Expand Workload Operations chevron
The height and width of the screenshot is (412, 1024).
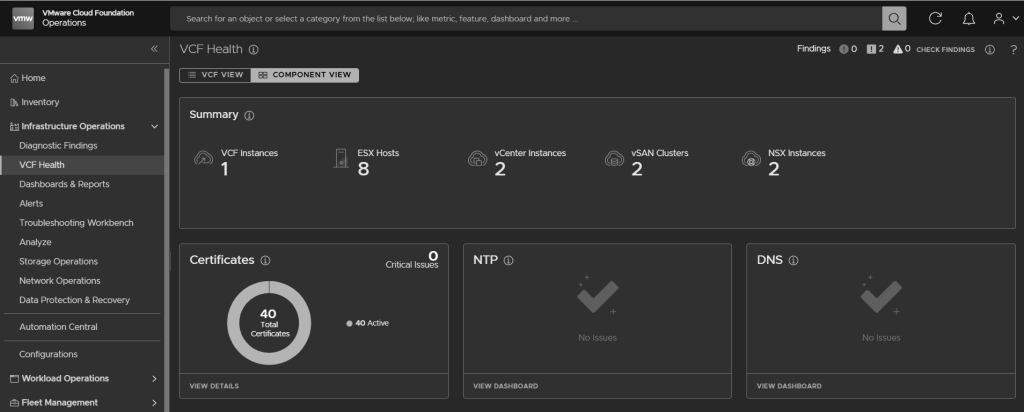click(x=154, y=379)
